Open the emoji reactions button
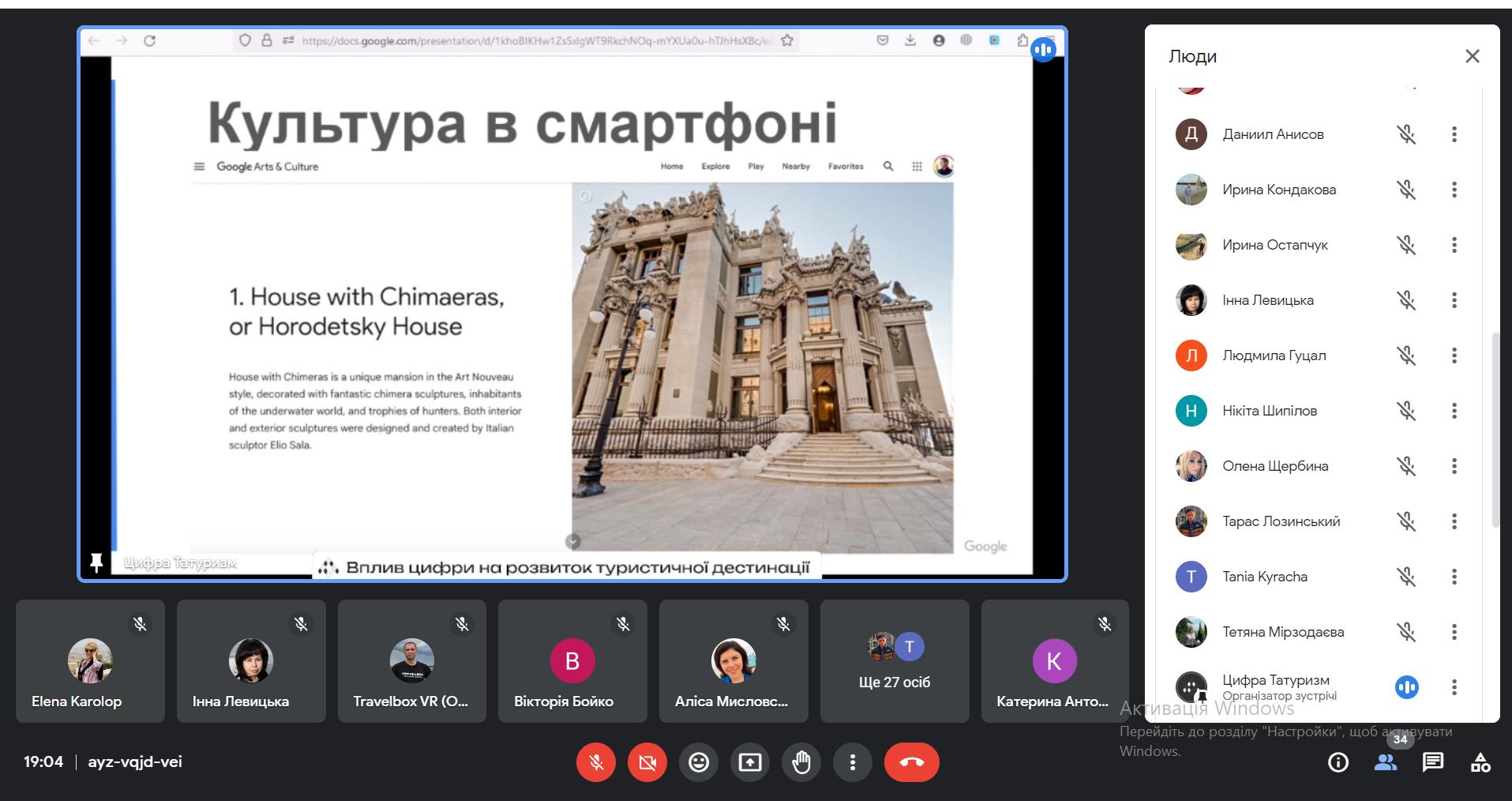The image size is (1512, 801). [699, 762]
